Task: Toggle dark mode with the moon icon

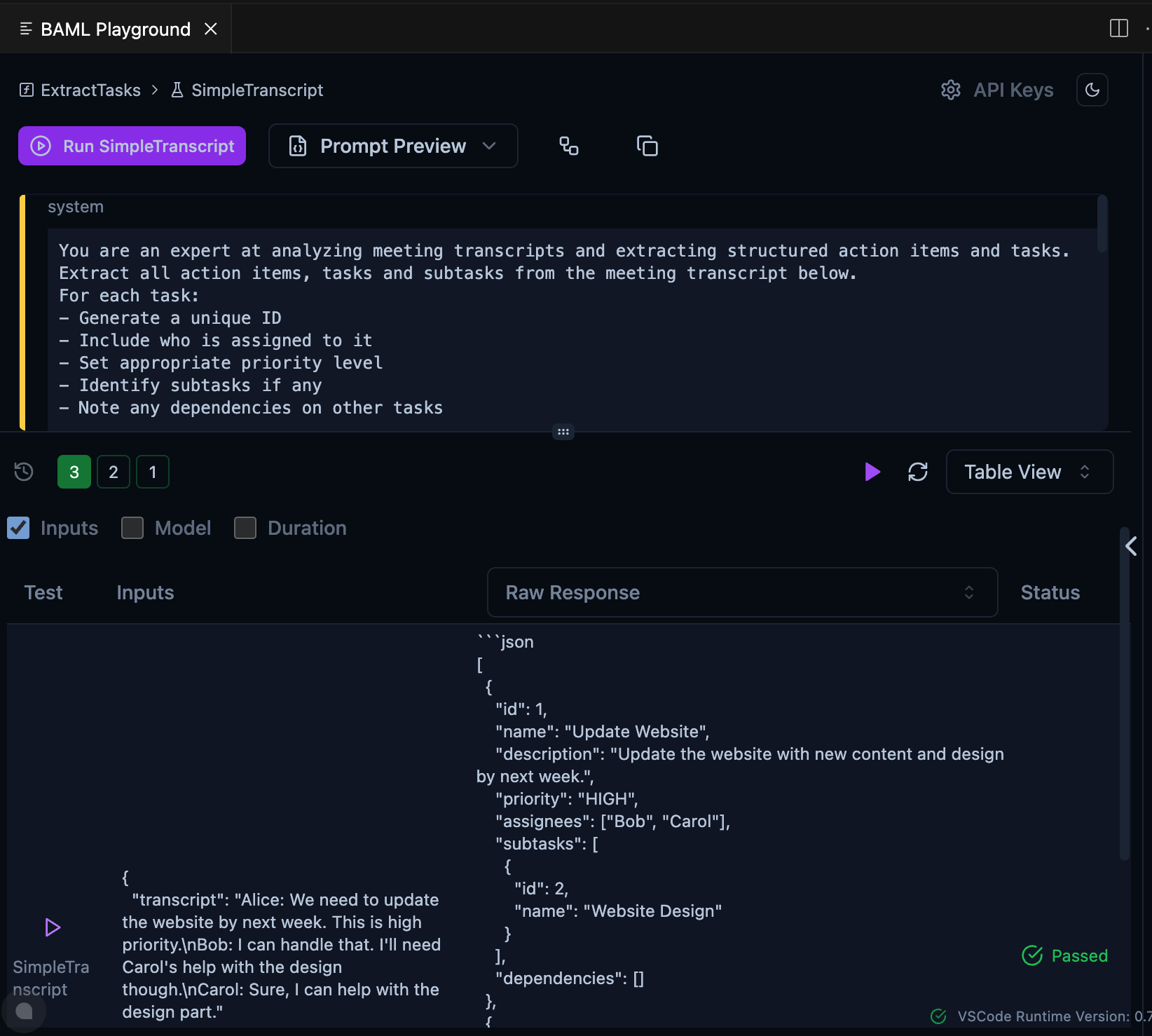Action: point(1092,90)
